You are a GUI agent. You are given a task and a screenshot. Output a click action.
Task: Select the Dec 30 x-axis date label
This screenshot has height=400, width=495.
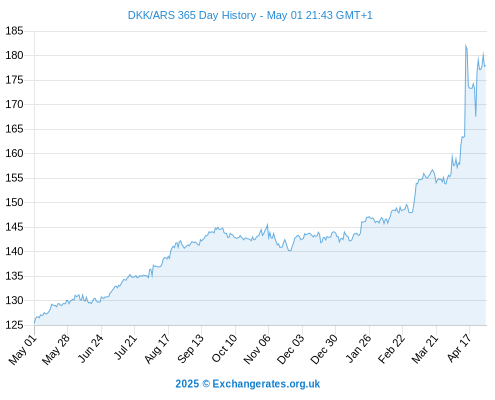[324, 349]
